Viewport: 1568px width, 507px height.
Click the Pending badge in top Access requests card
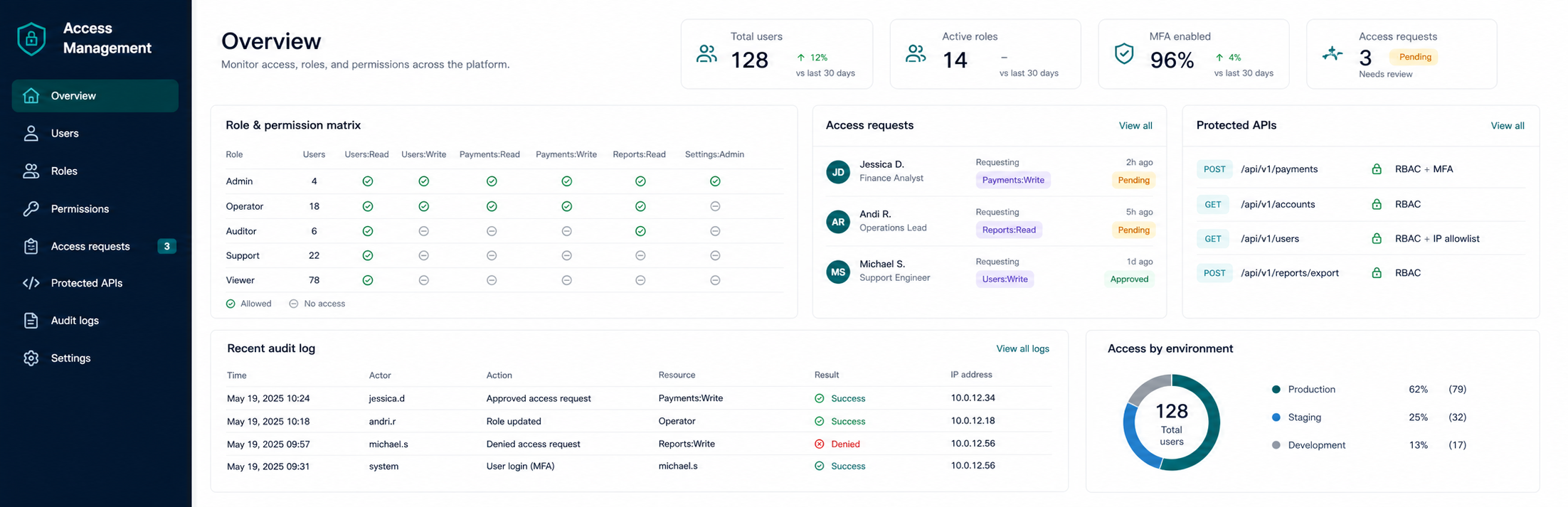pos(1415,57)
